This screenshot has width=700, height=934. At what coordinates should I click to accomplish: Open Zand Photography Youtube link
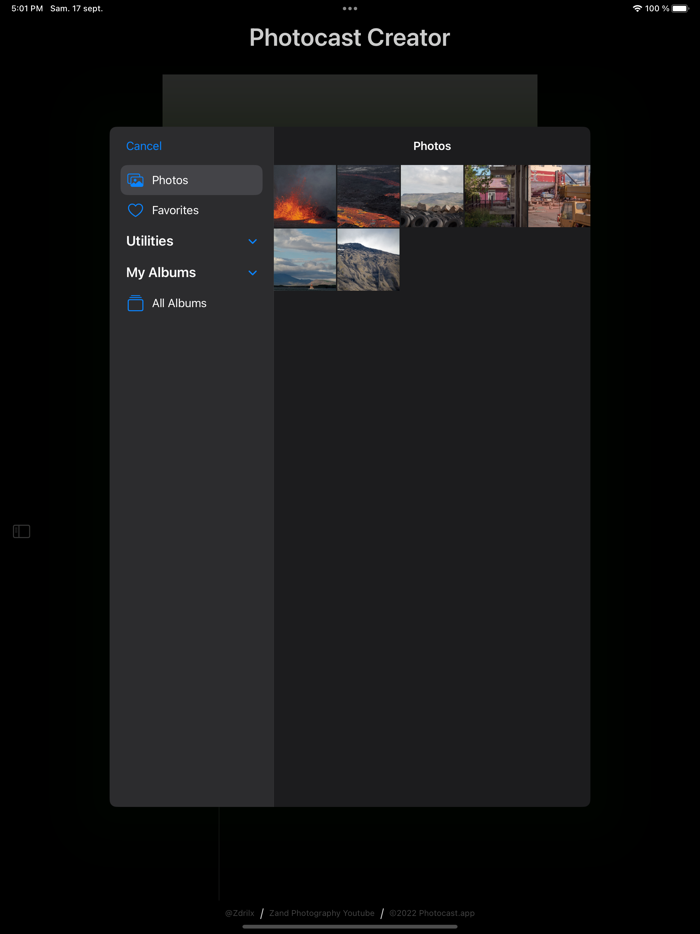[322, 913]
